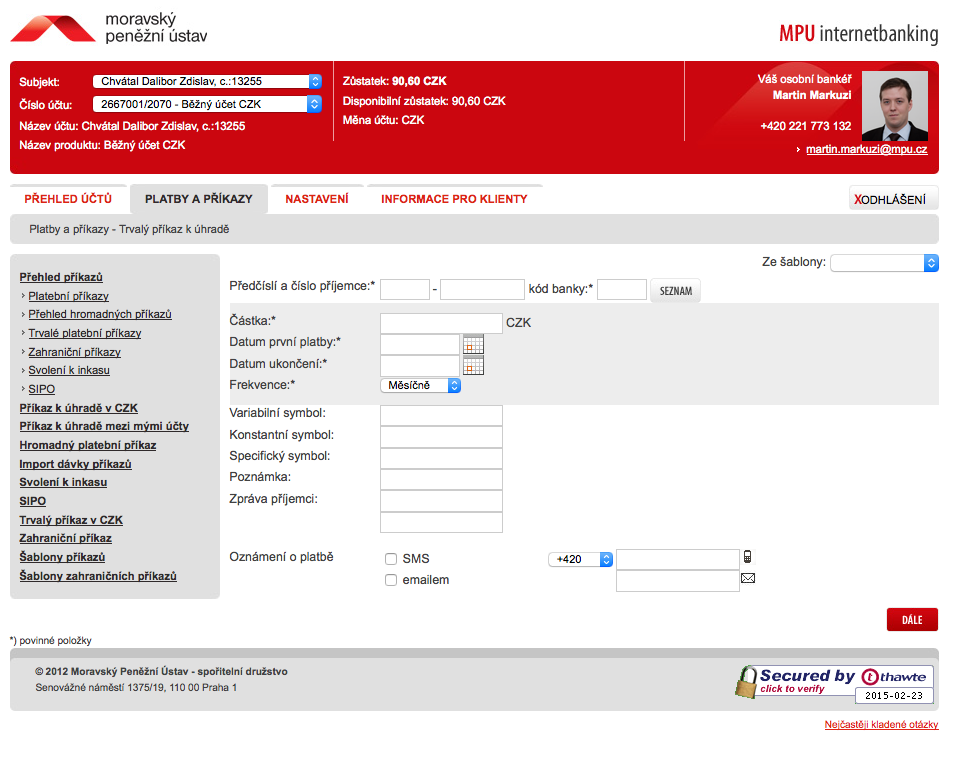The image size is (960, 761).
Task: Enable emailem payment notification checkbox
Action: [x=391, y=580]
